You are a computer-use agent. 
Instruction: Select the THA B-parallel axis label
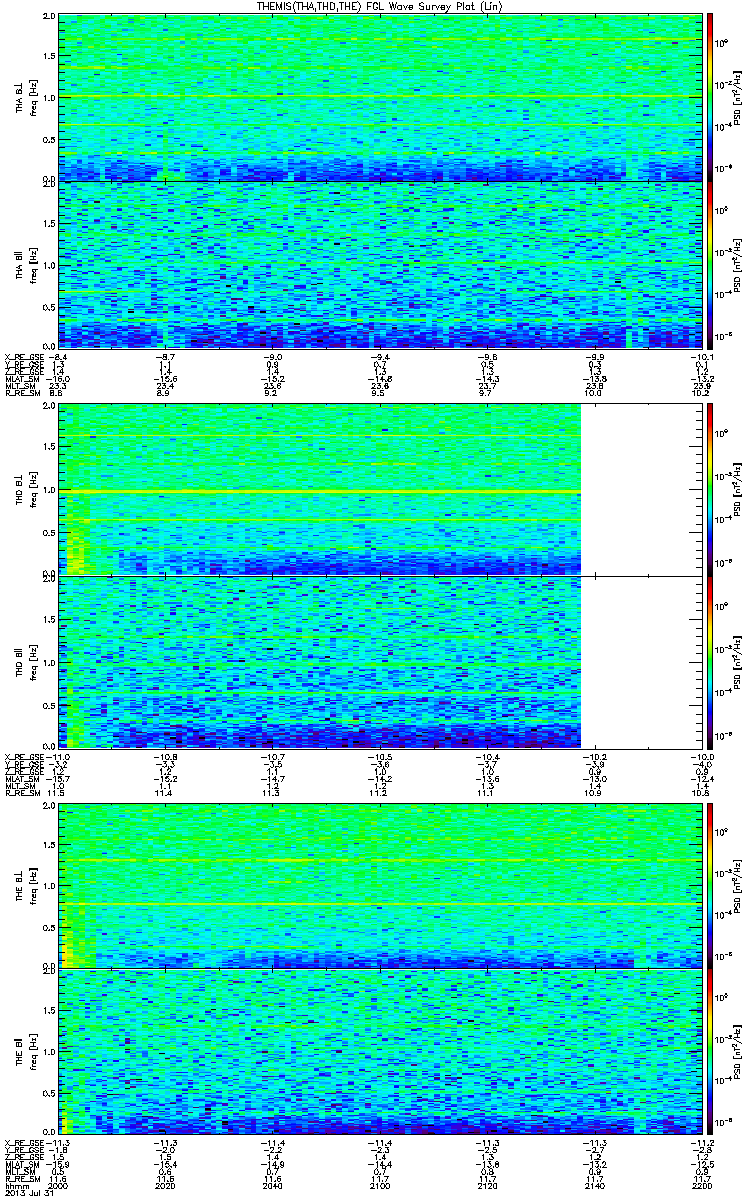tap(18, 266)
